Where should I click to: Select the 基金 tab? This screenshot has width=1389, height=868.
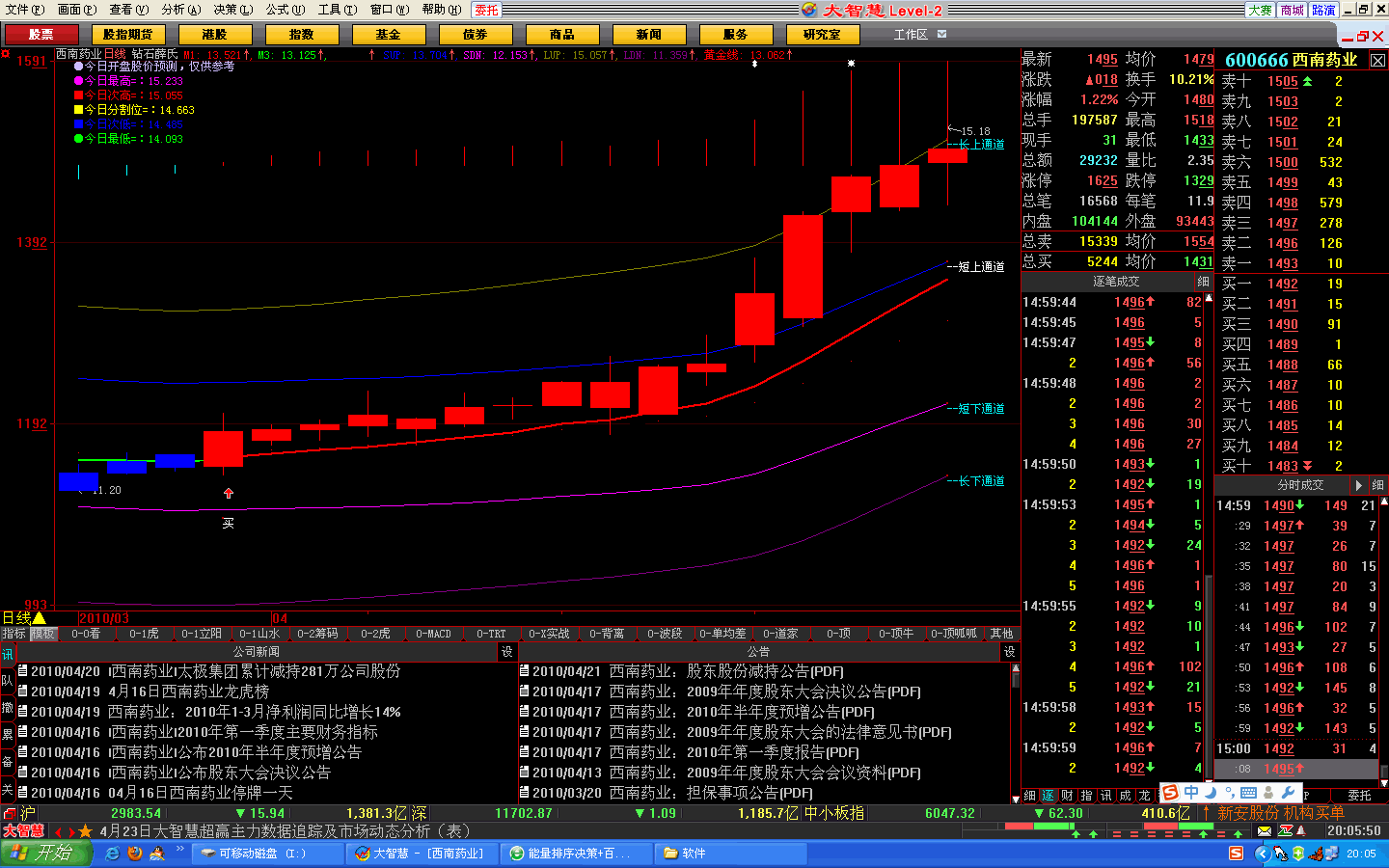[x=389, y=35]
